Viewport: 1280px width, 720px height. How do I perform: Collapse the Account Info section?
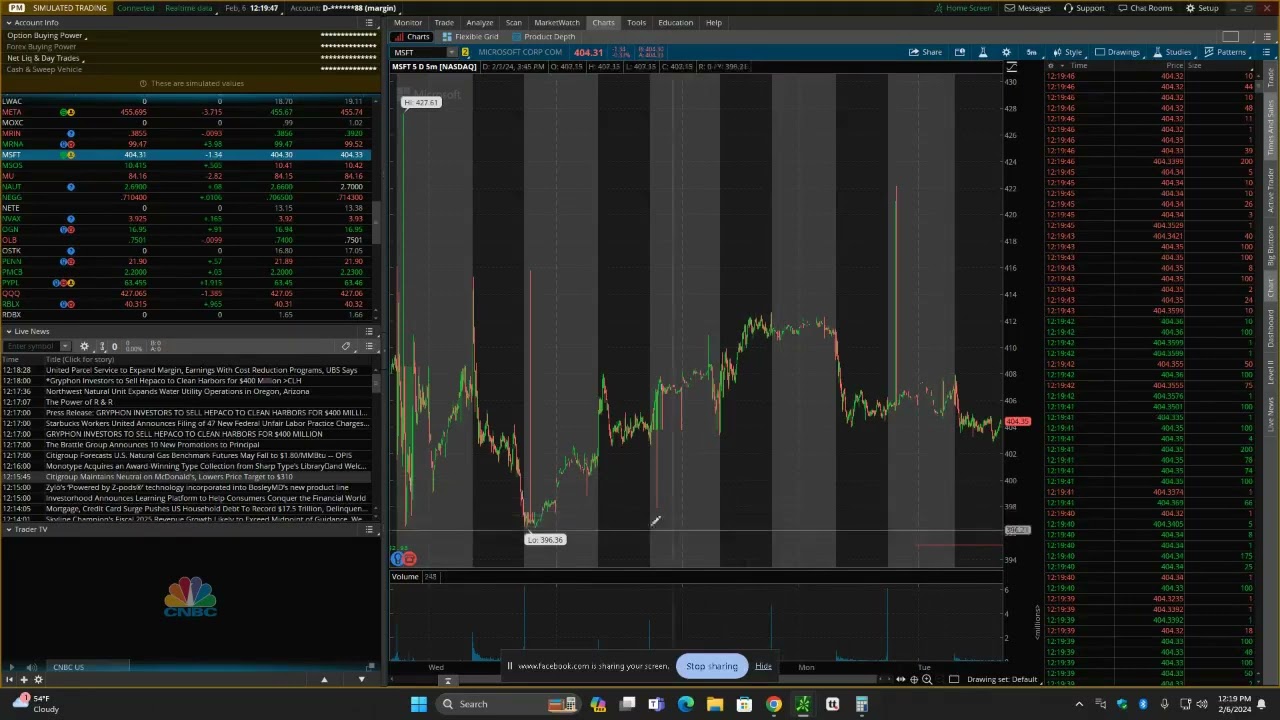point(8,22)
